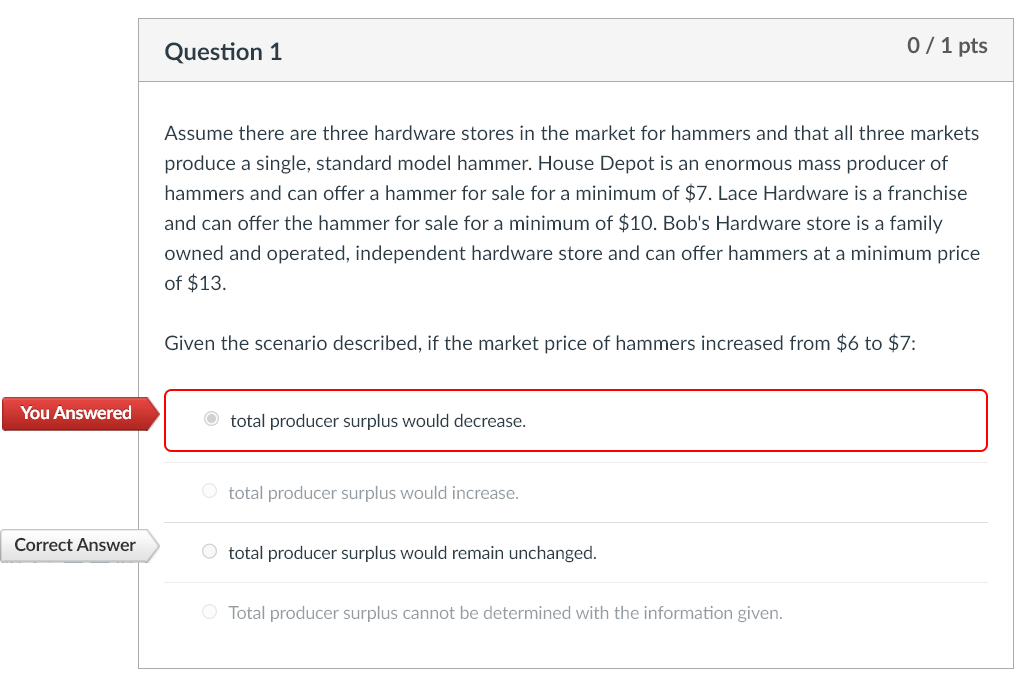
Task: Click the '0 / 1 pts' score indicator
Action: (x=946, y=45)
